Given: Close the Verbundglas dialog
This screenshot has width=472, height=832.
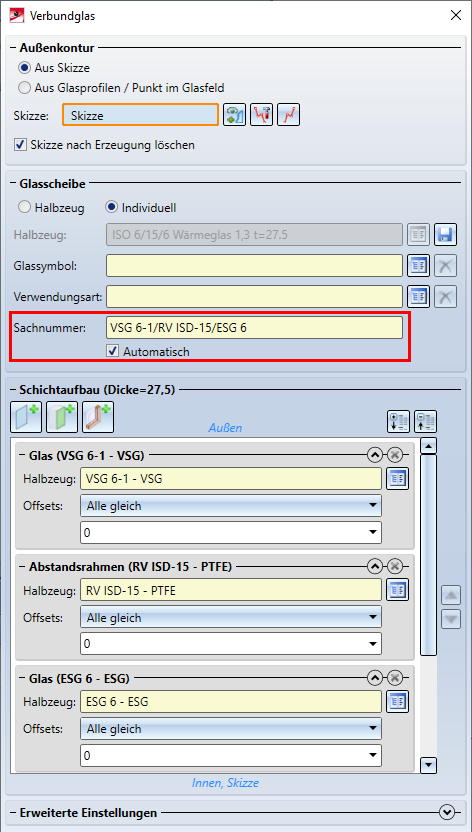Looking at the screenshot, I should pos(455,15).
